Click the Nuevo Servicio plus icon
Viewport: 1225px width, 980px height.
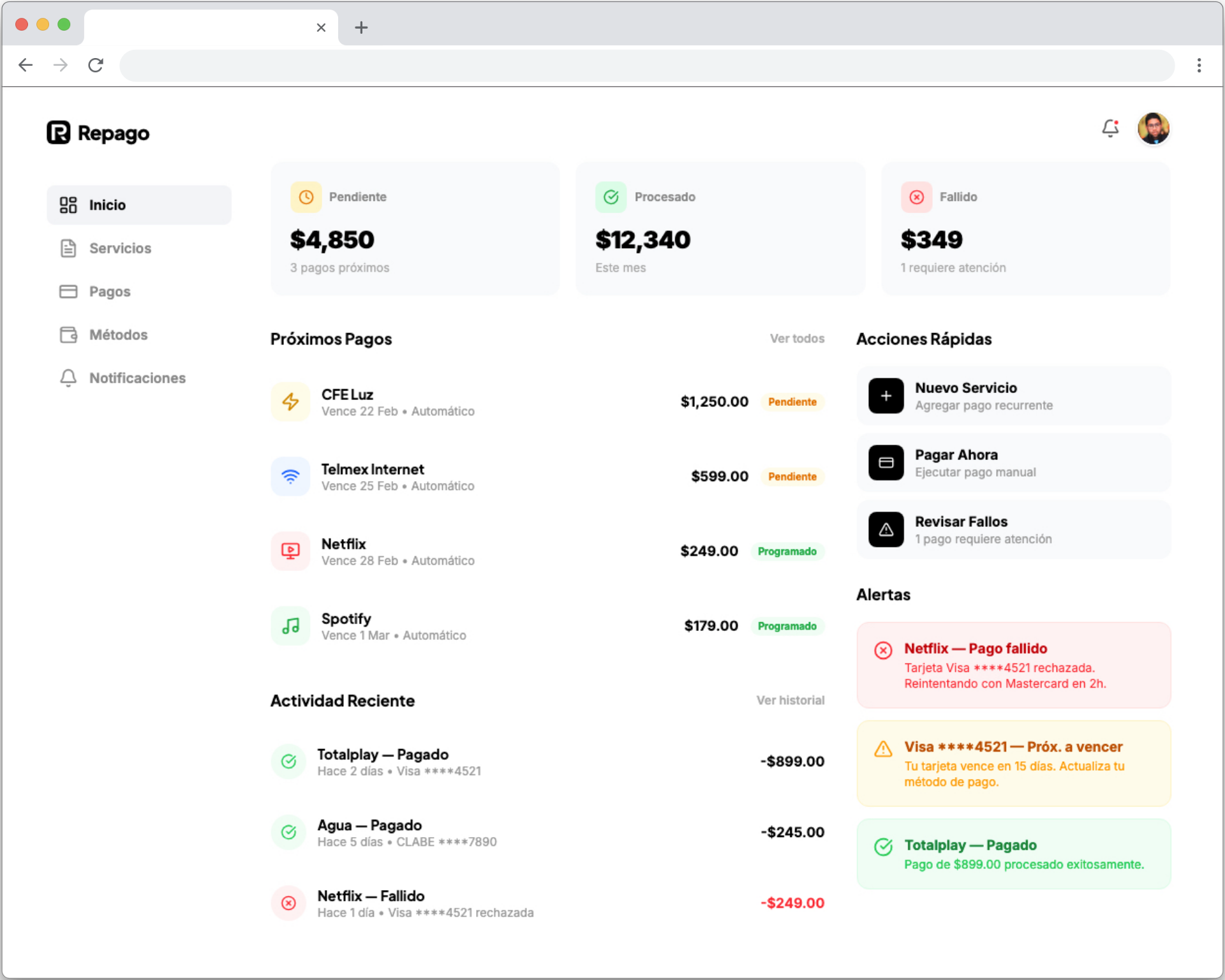tap(886, 396)
